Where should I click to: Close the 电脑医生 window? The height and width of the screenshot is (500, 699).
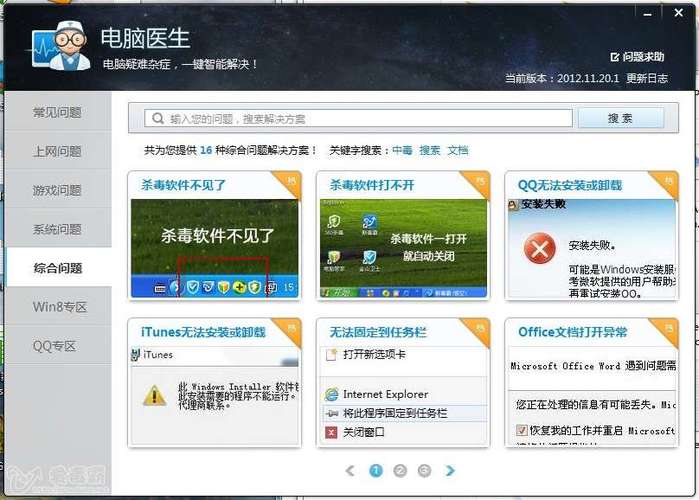click(x=678, y=13)
